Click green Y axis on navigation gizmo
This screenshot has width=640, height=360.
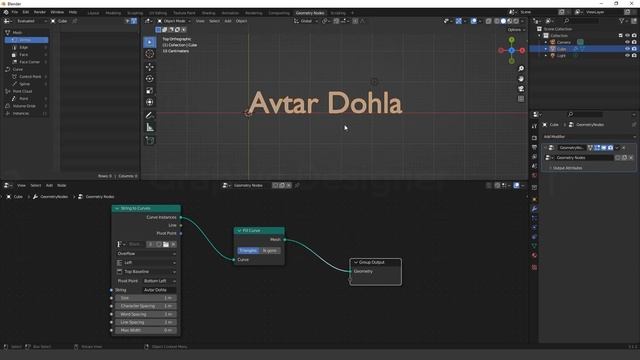click(x=511, y=40)
